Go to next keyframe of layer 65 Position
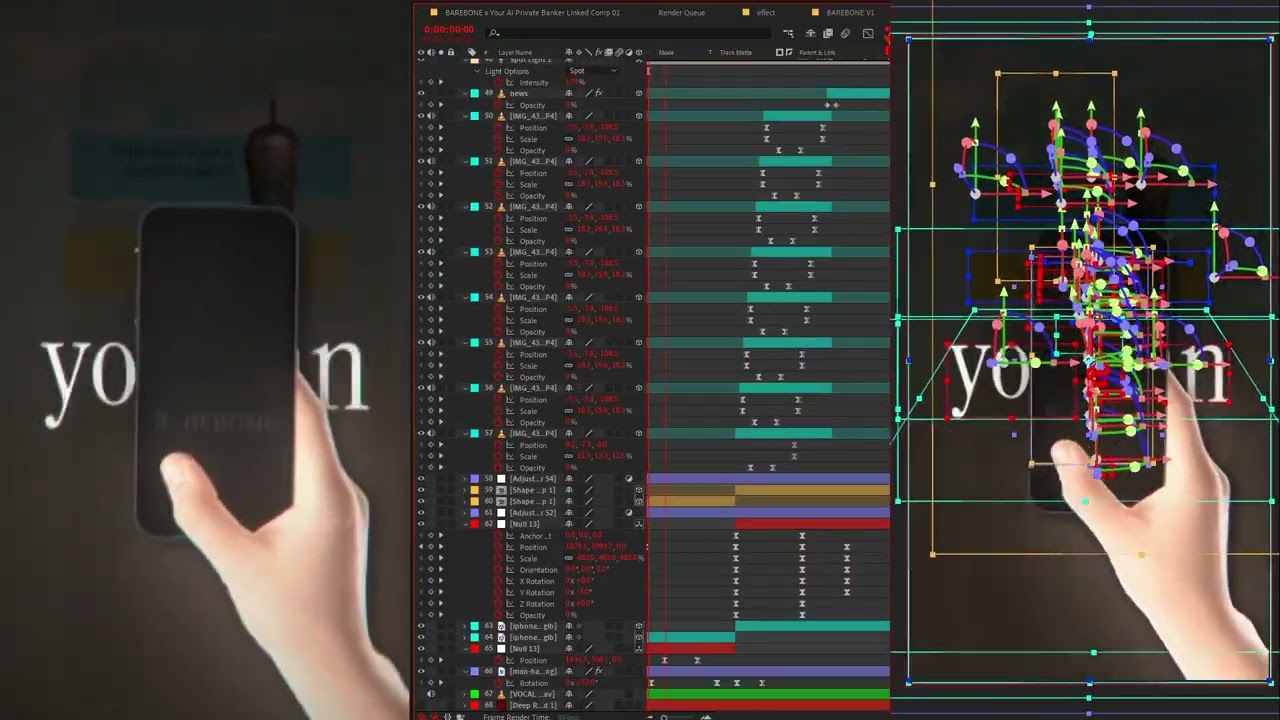The height and width of the screenshot is (720, 1280). pos(441,660)
